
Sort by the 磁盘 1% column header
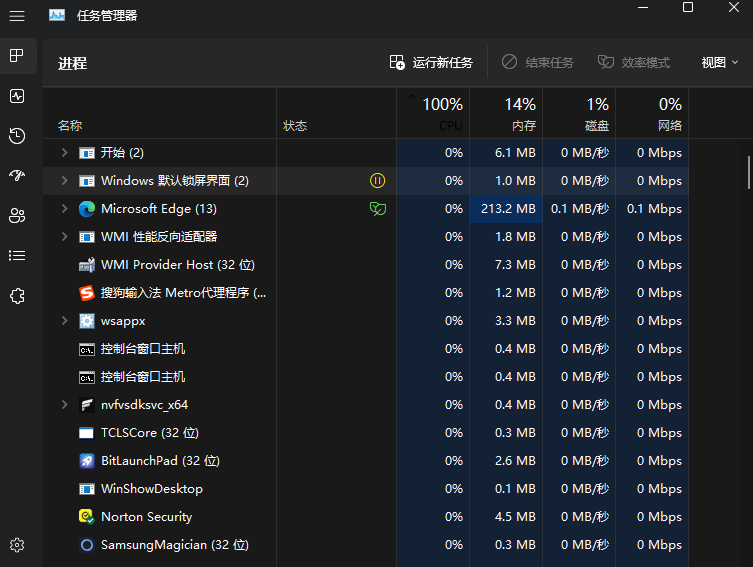click(579, 113)
